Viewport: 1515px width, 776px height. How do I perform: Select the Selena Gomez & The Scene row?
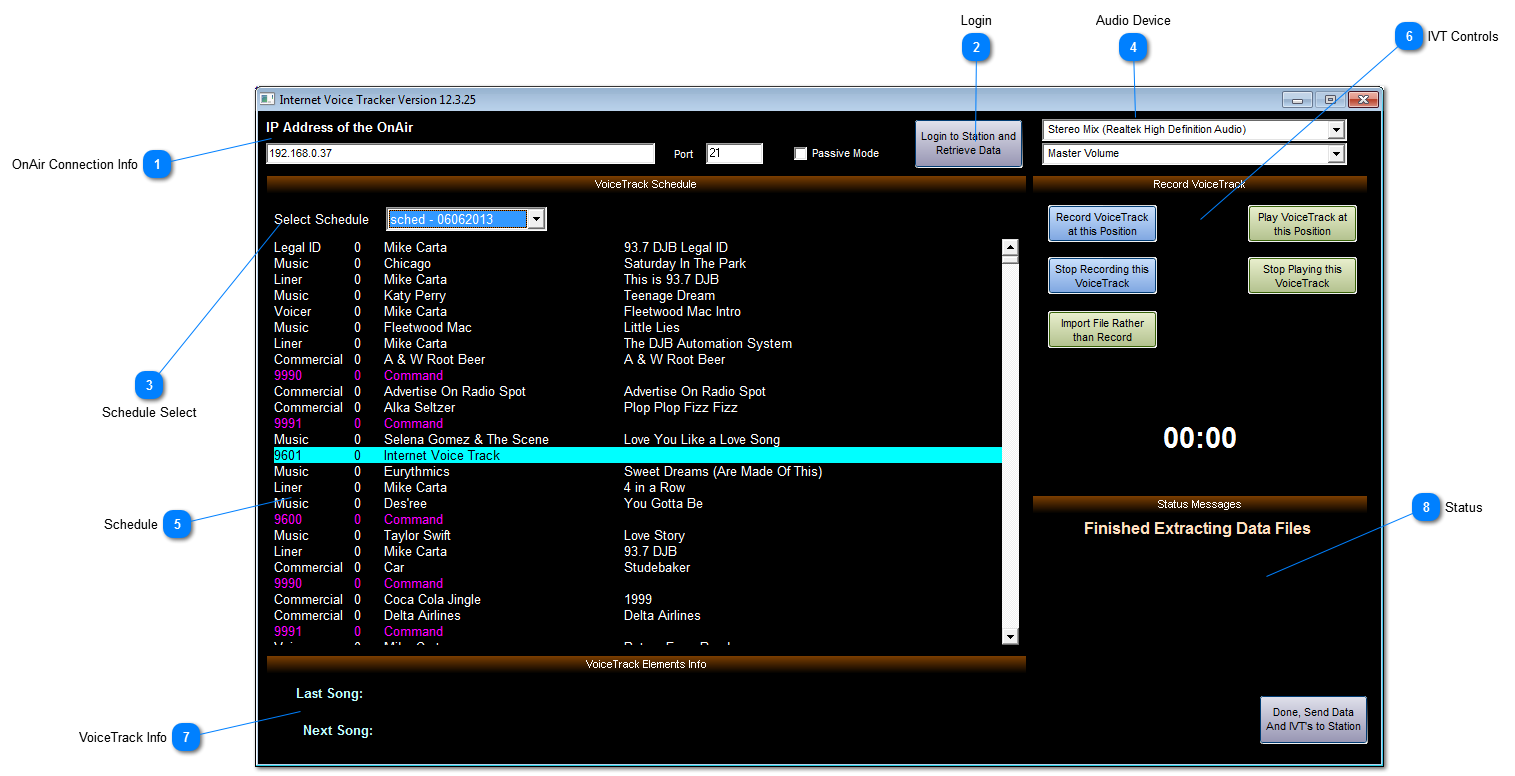[x=637, y=439]
